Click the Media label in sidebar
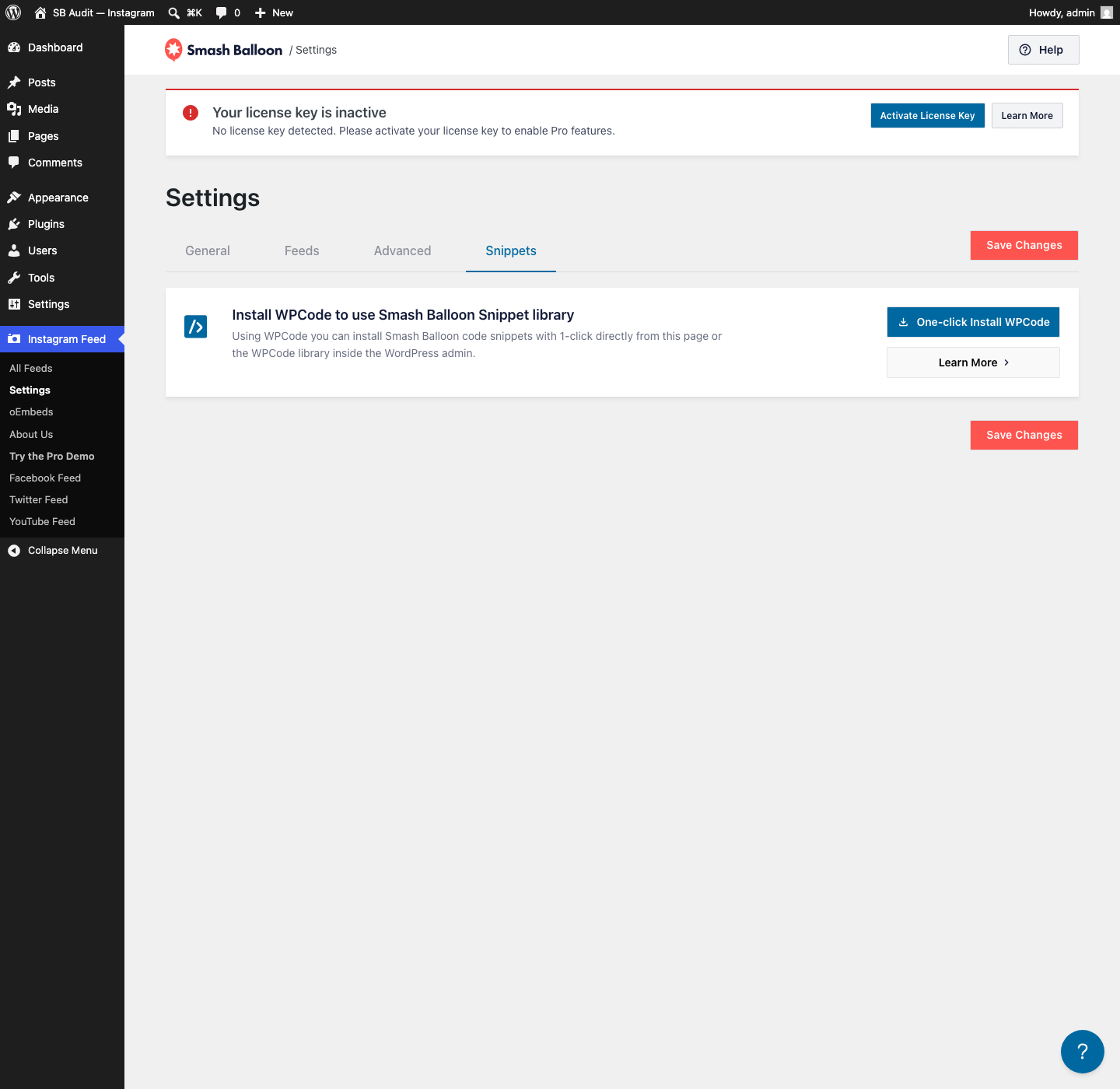Image resolution: width=1120 pixels, height=1089 pixels. pos(44,109)
